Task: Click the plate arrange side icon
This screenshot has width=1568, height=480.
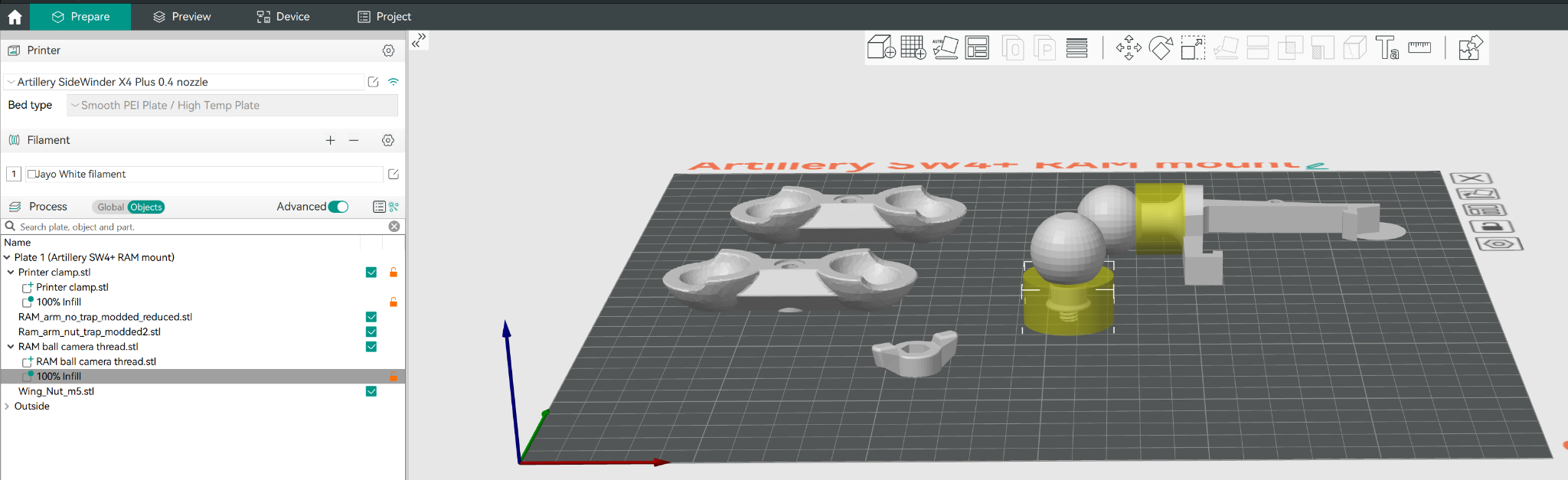Action: (x=1484, y=210)
